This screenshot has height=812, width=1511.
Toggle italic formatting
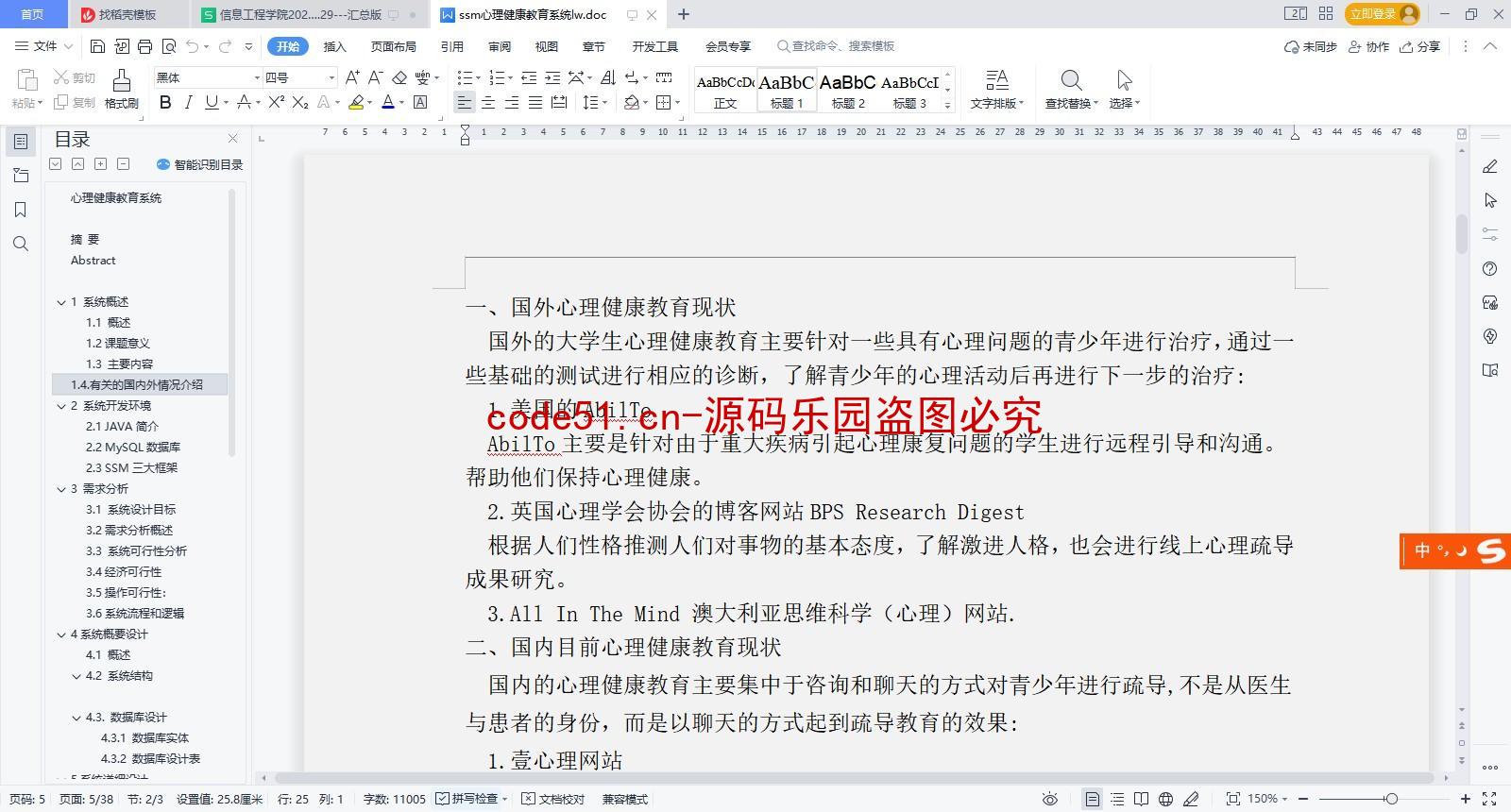(x=188, y=102)
